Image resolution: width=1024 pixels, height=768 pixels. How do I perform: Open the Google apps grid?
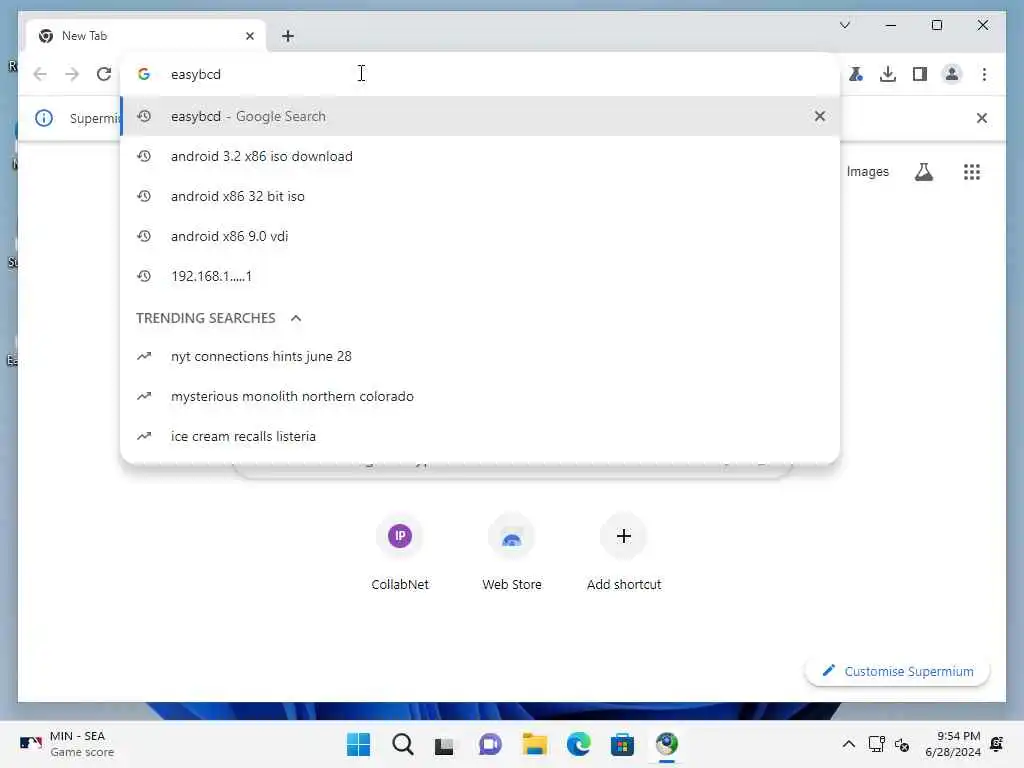[972, 172]
